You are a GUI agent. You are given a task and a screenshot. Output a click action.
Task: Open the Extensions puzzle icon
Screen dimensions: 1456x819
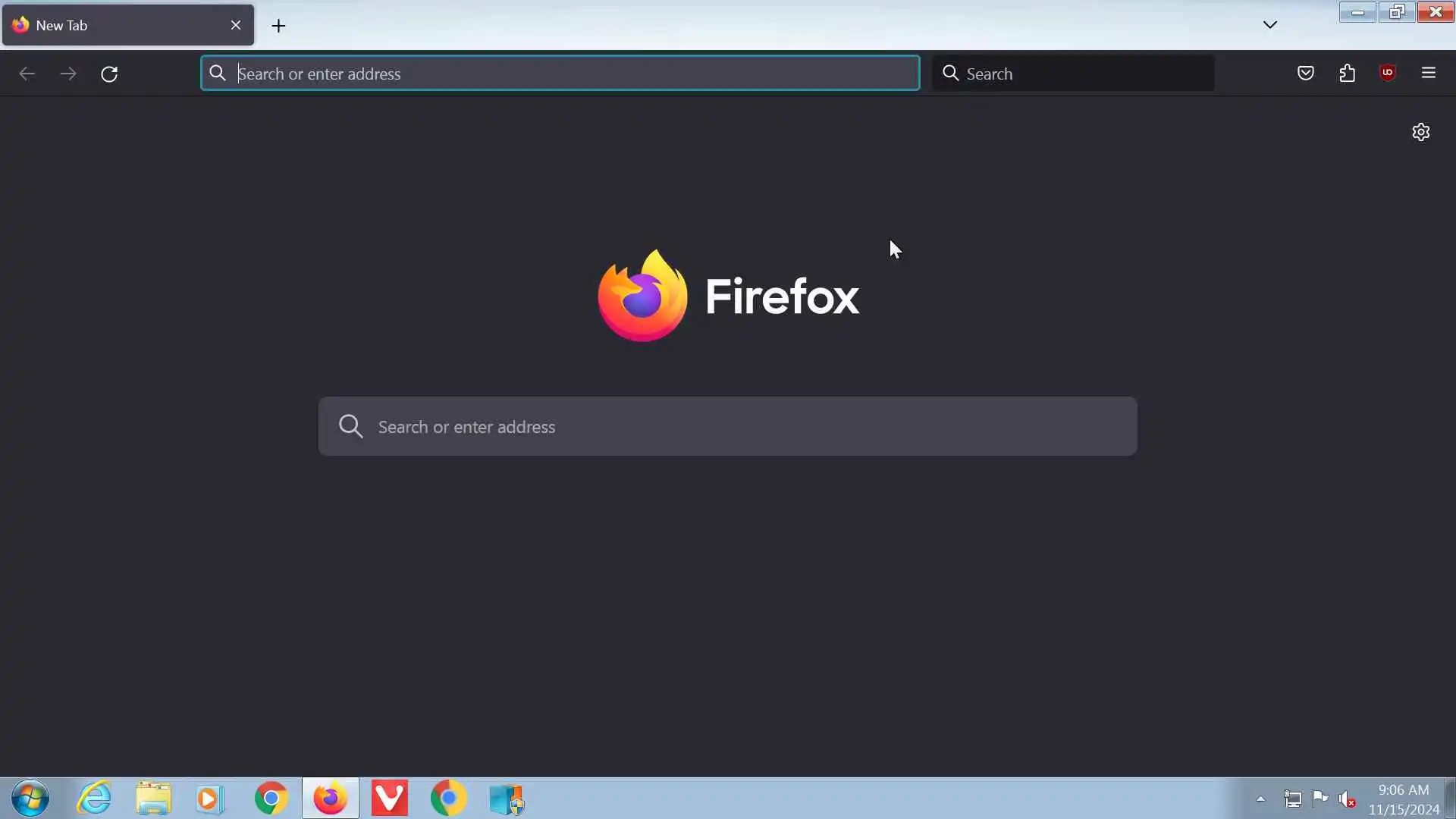click(1347, 74)
